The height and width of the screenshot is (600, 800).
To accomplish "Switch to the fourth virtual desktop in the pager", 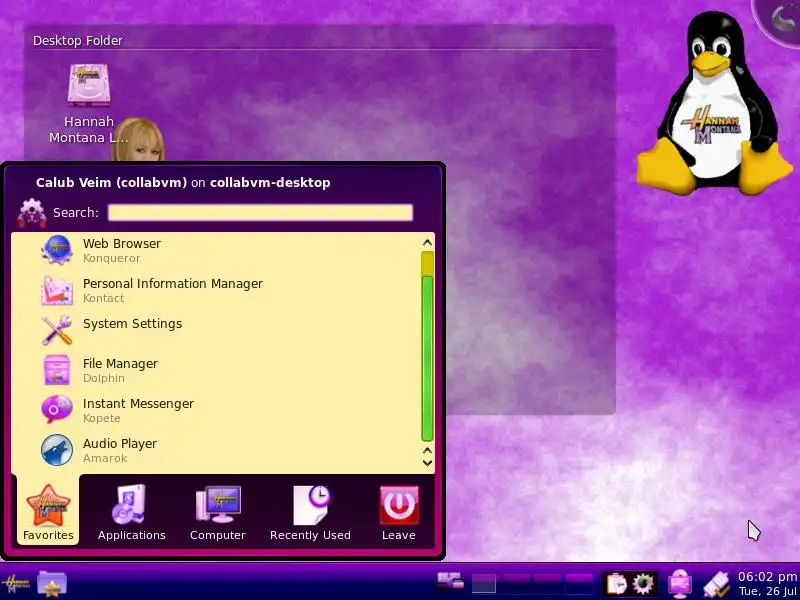I will click(x=580, y=584).
